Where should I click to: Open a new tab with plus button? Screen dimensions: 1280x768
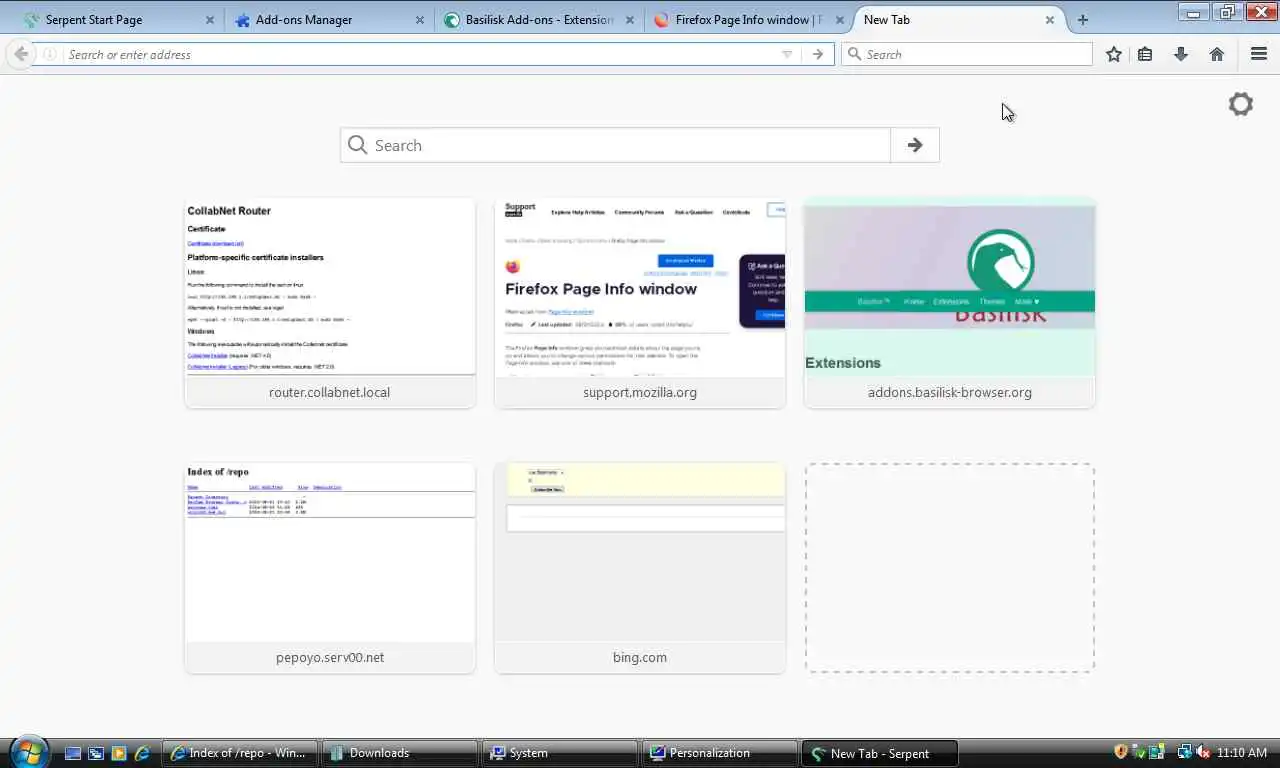coord(1083,20)
